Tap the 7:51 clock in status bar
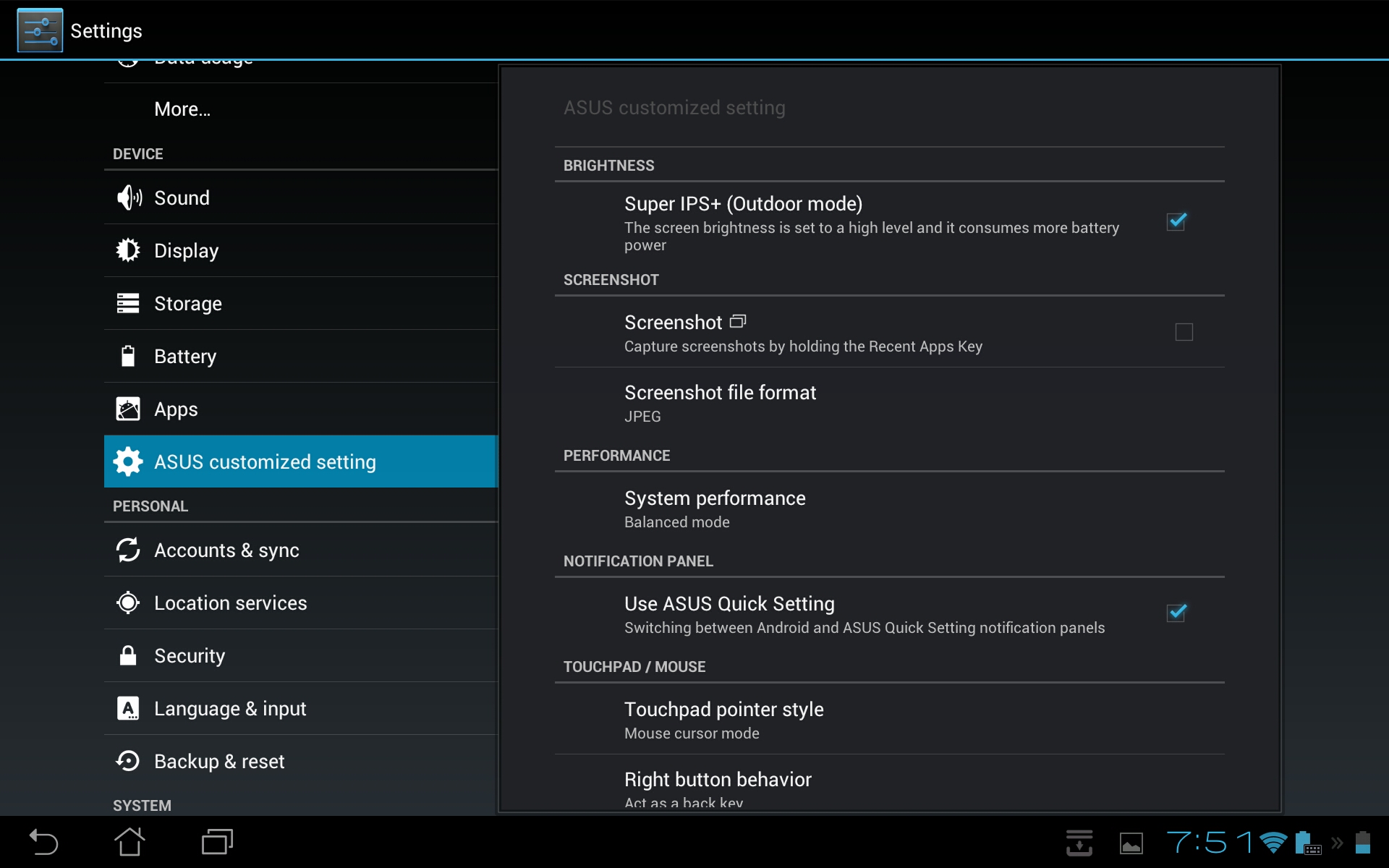This screenshot has width=1389, height=868. click(x=1208, y=843)
